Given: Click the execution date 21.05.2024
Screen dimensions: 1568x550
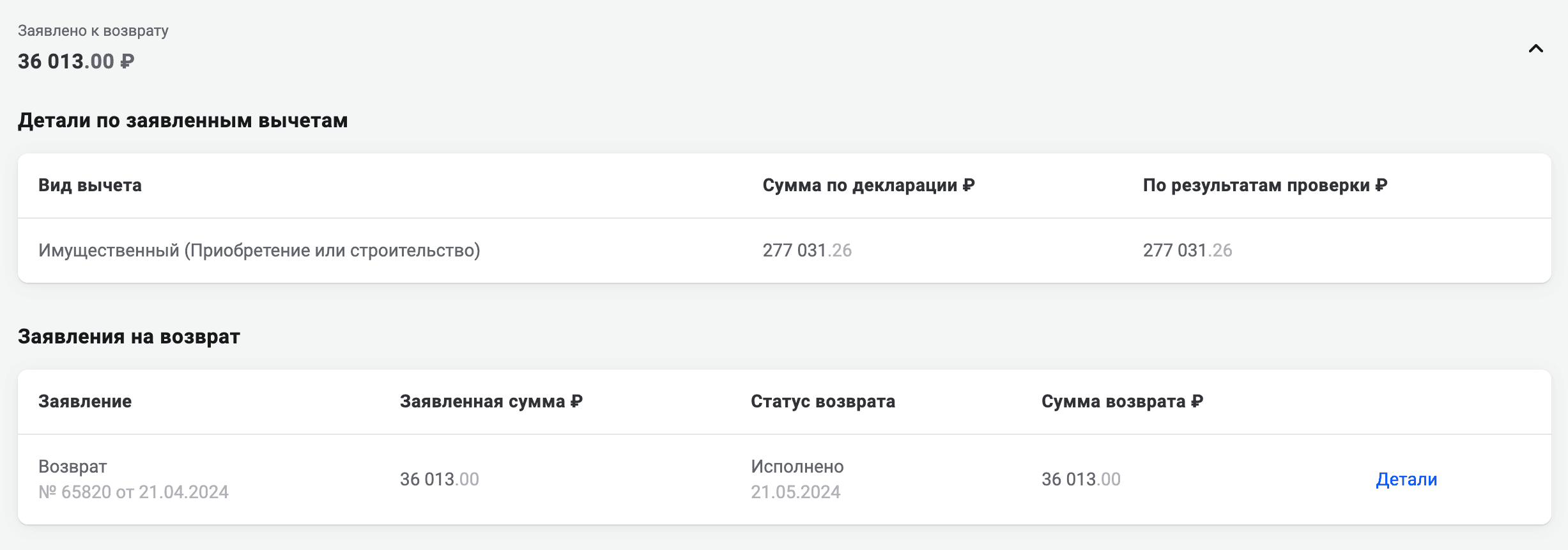Looking at the screenshot, I should click(x=796, y=492).
